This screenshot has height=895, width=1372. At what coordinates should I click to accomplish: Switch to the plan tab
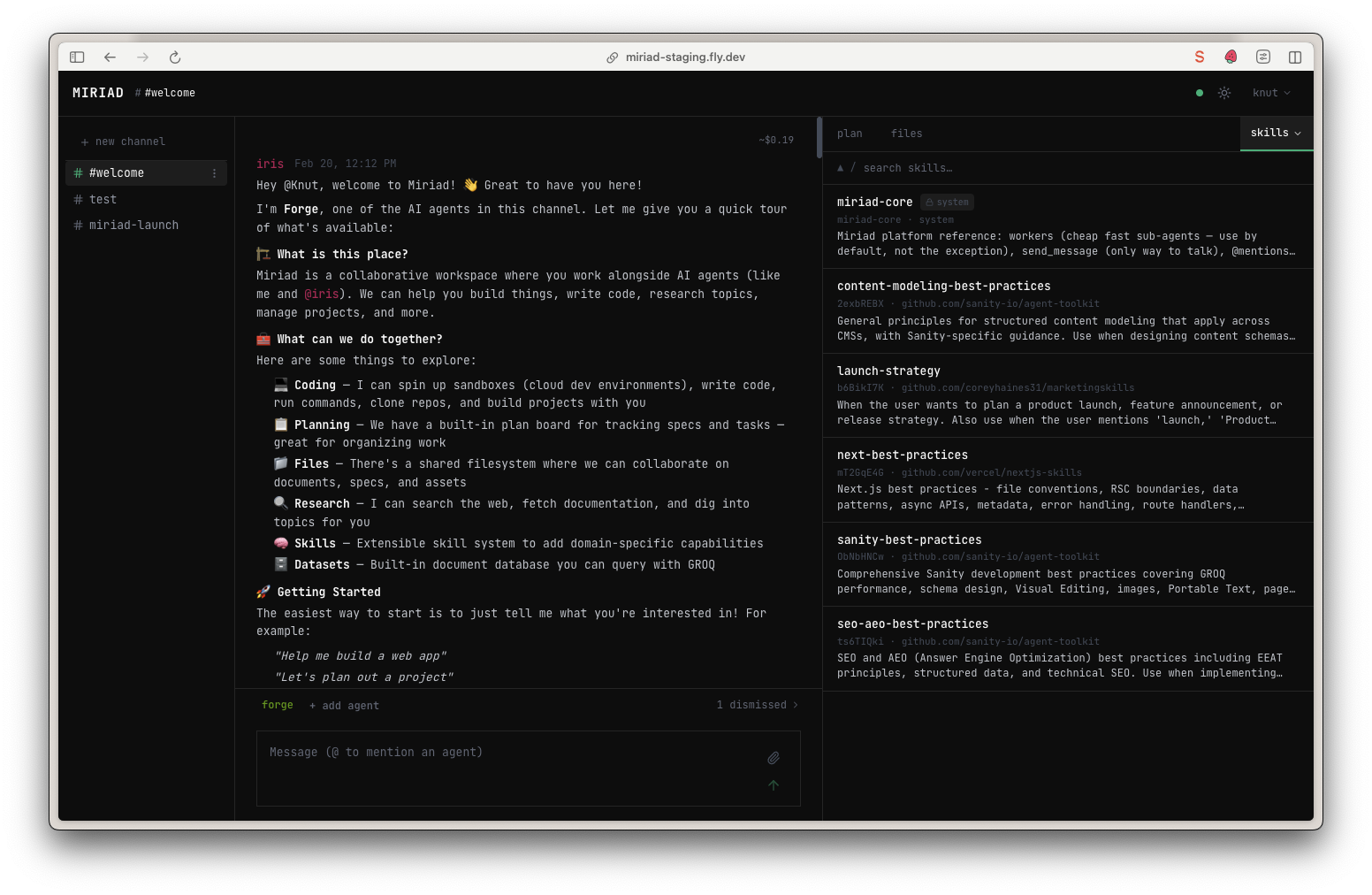(x=849, y=133)
